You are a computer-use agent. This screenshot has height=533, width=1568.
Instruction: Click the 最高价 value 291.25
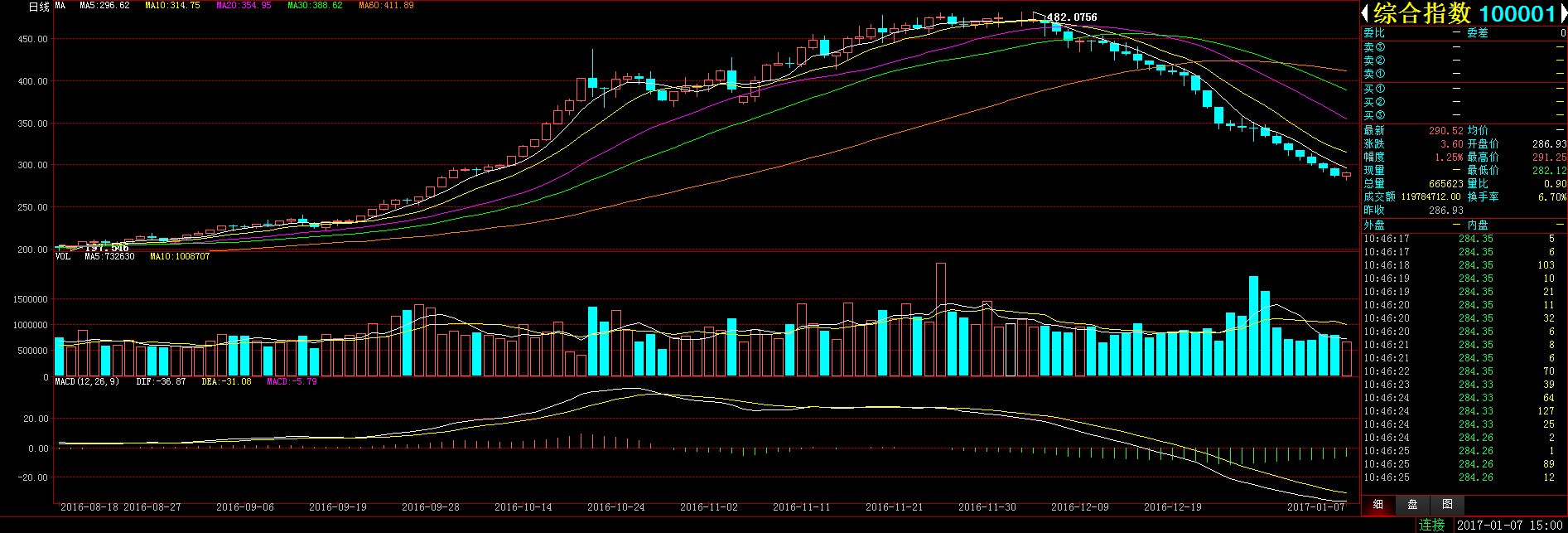point(1550,157)
